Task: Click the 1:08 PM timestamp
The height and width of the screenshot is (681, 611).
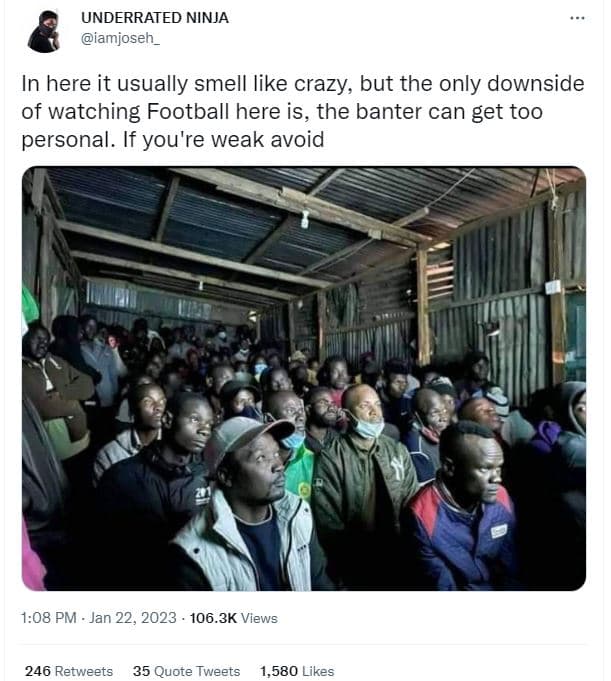Action: pos(47,618)
